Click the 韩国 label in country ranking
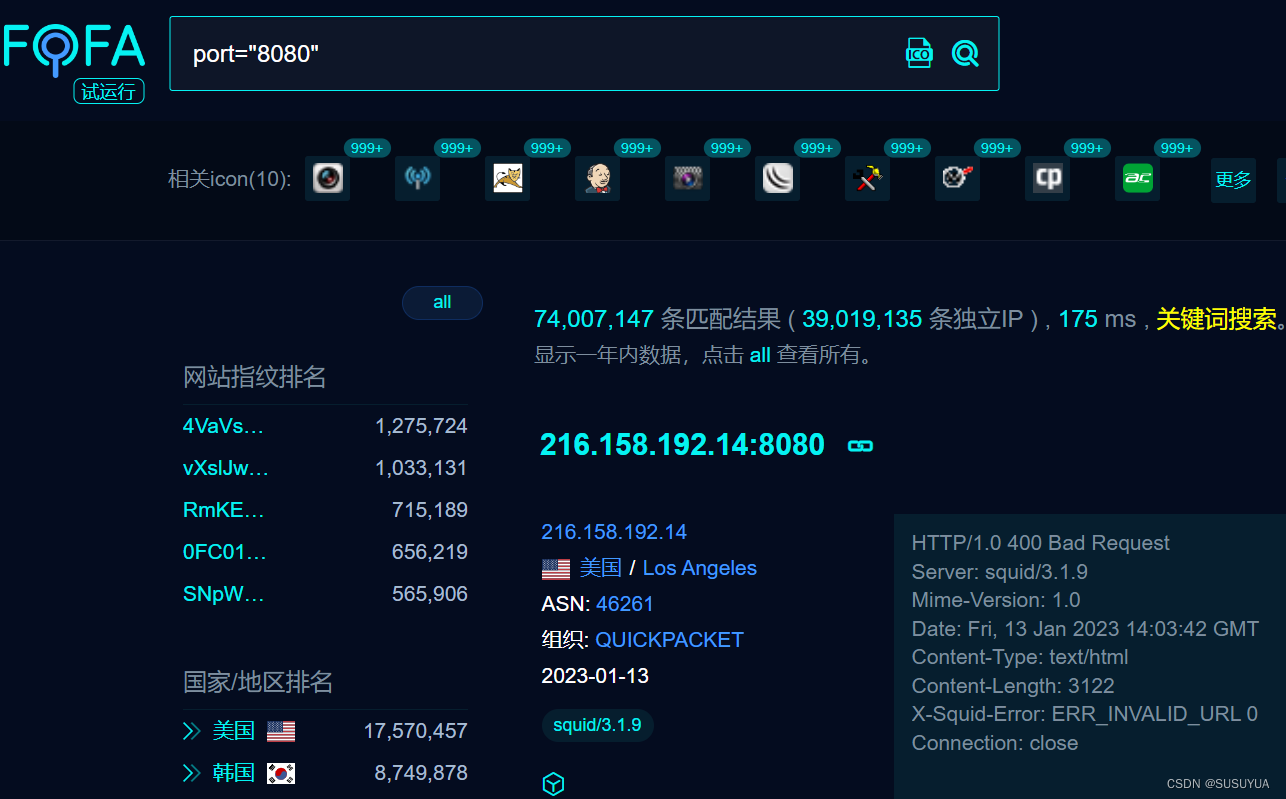Image resolution: width=1286 pixels, height=799 pixels. click(234, 773)
